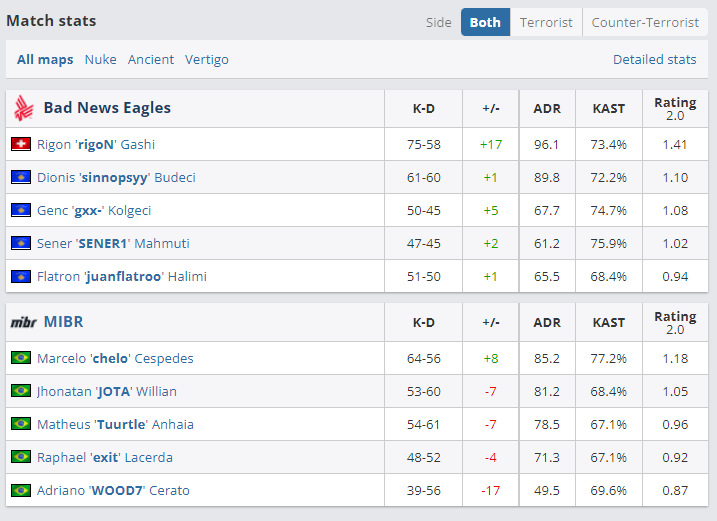Click the ADR header in Bad News Eagles table
Screen dimensions: 717x521
[547, 108]
